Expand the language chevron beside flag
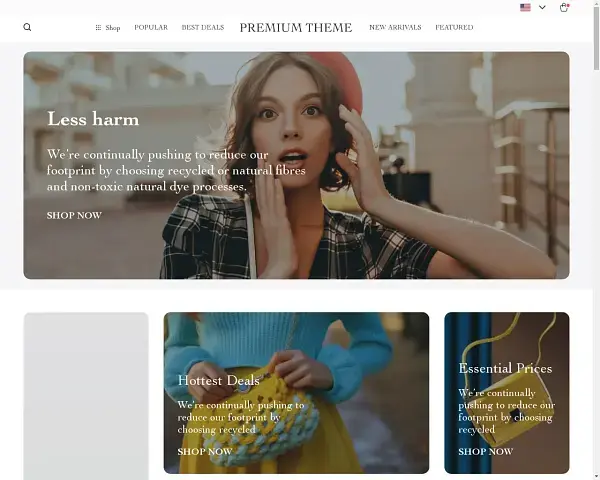Viewport: 600px width, 480px height. tap(542, 7)
